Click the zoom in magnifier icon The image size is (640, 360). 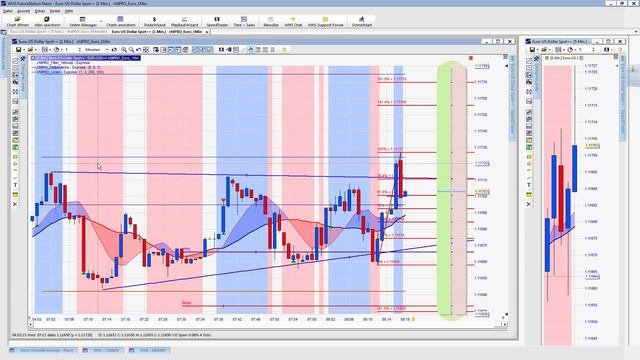pyautogui.click(x=124, y=49)
